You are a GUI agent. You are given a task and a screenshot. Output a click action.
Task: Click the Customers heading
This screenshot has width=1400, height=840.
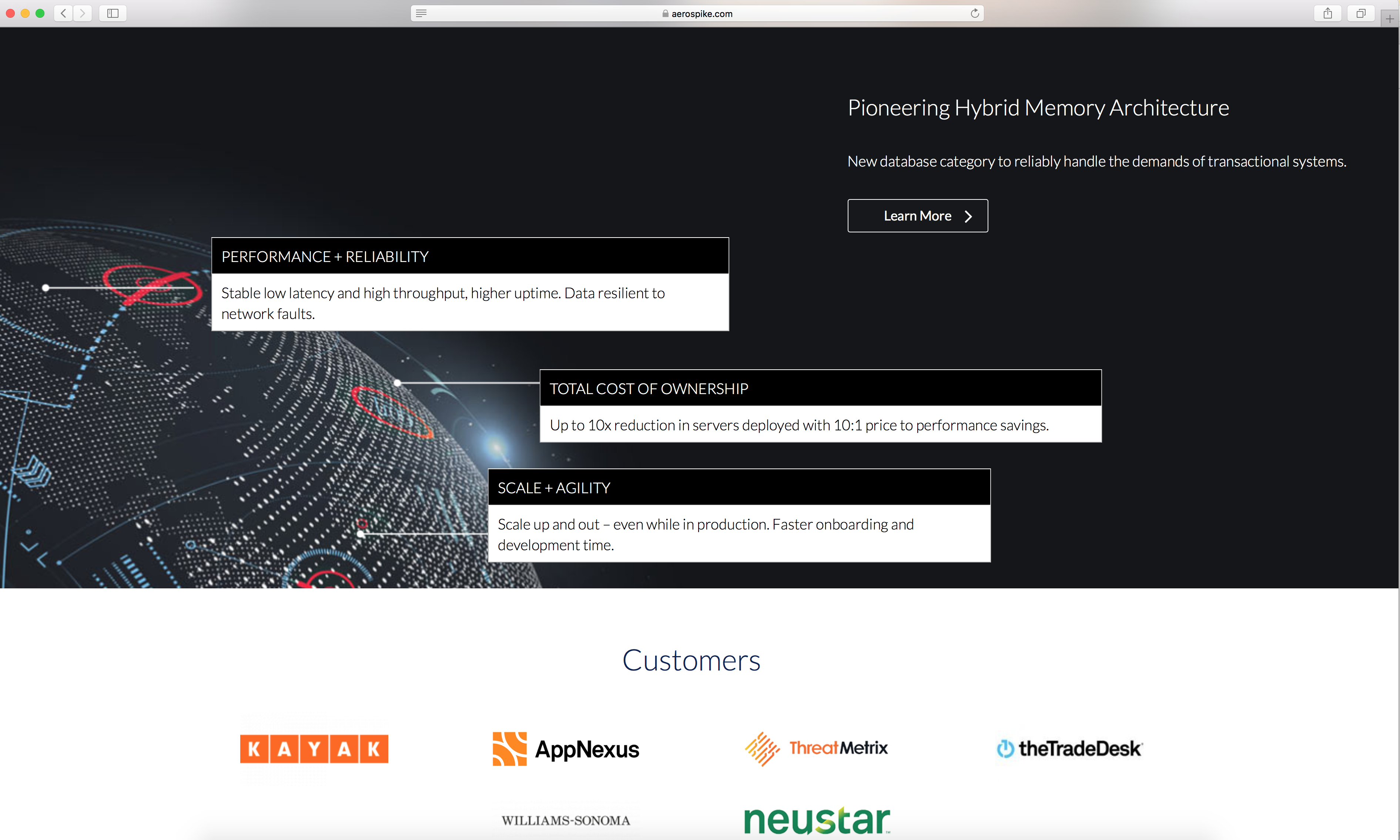691,660
